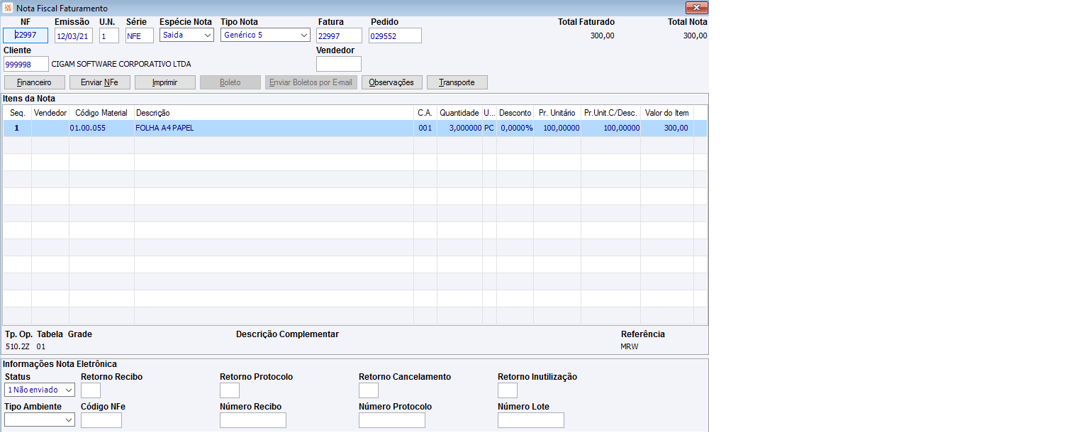The width and height of the screenshot is (1080, 432).
Task: Click the Enviar NFe button
Action: click(x=100, y=83)
